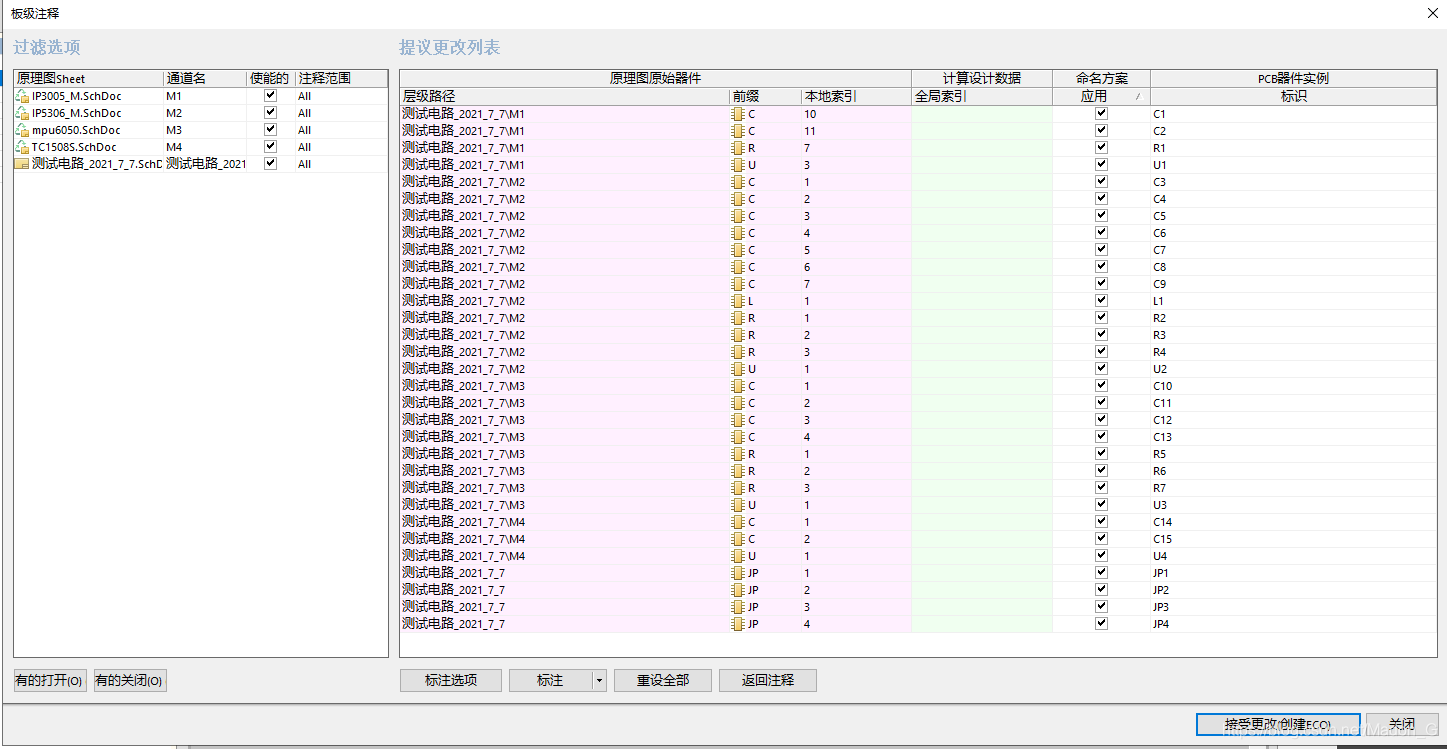
Task: Click the 标注 annotate button
Action: [x=551, y=681]
